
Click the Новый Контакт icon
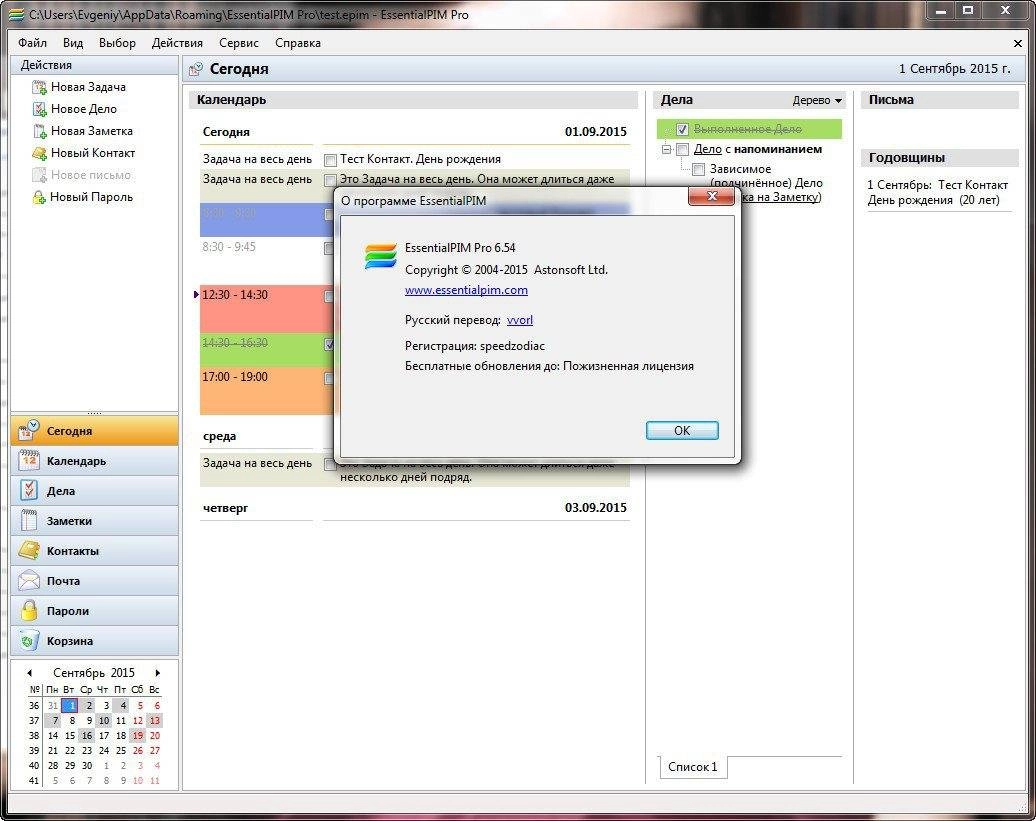pos(39,153)
